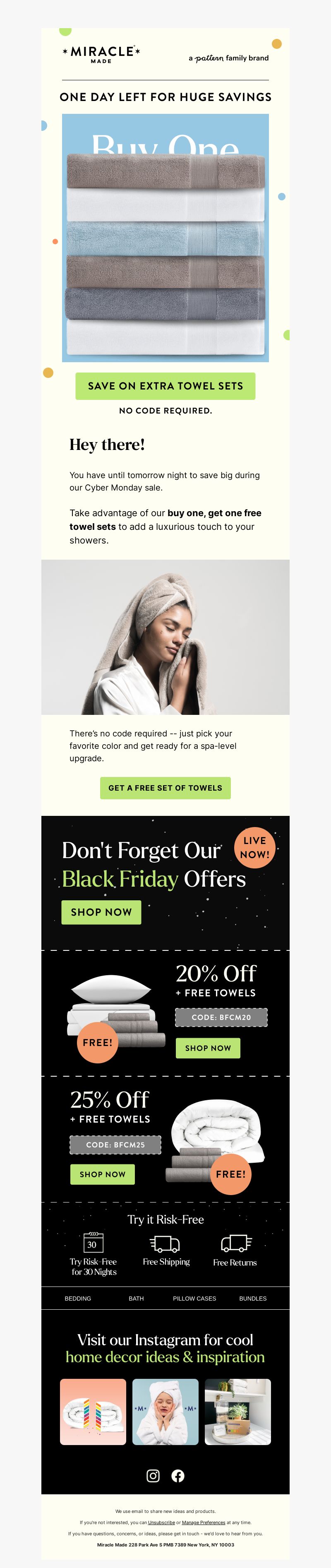
Task: Open the BATH navigation item
Action: point(136,1299)
